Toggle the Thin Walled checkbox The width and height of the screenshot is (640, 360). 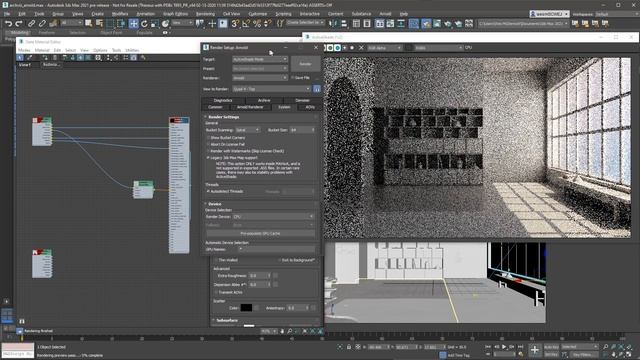(216, 260)
